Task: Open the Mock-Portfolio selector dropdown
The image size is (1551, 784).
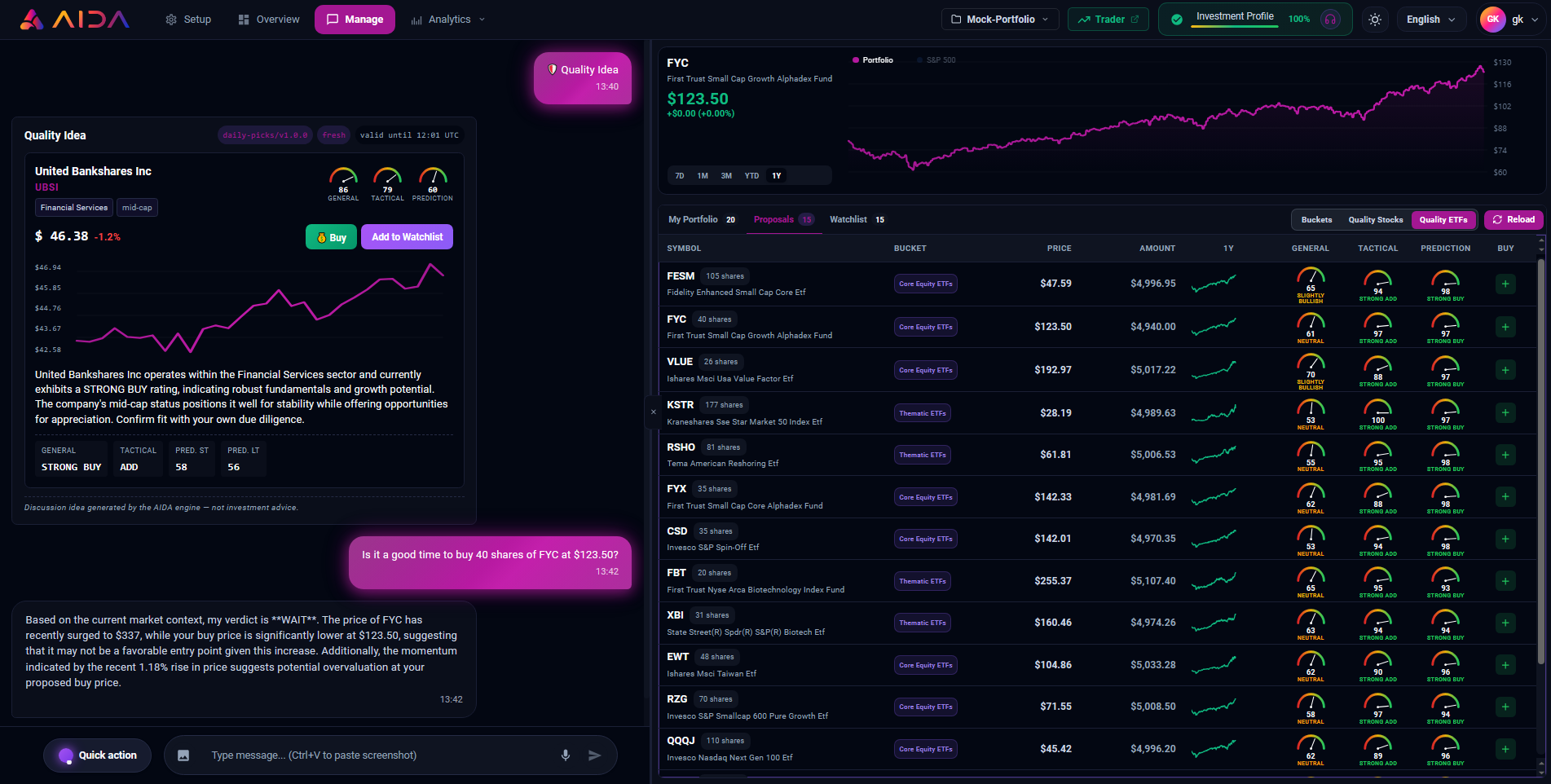Action: (1000, 20)
